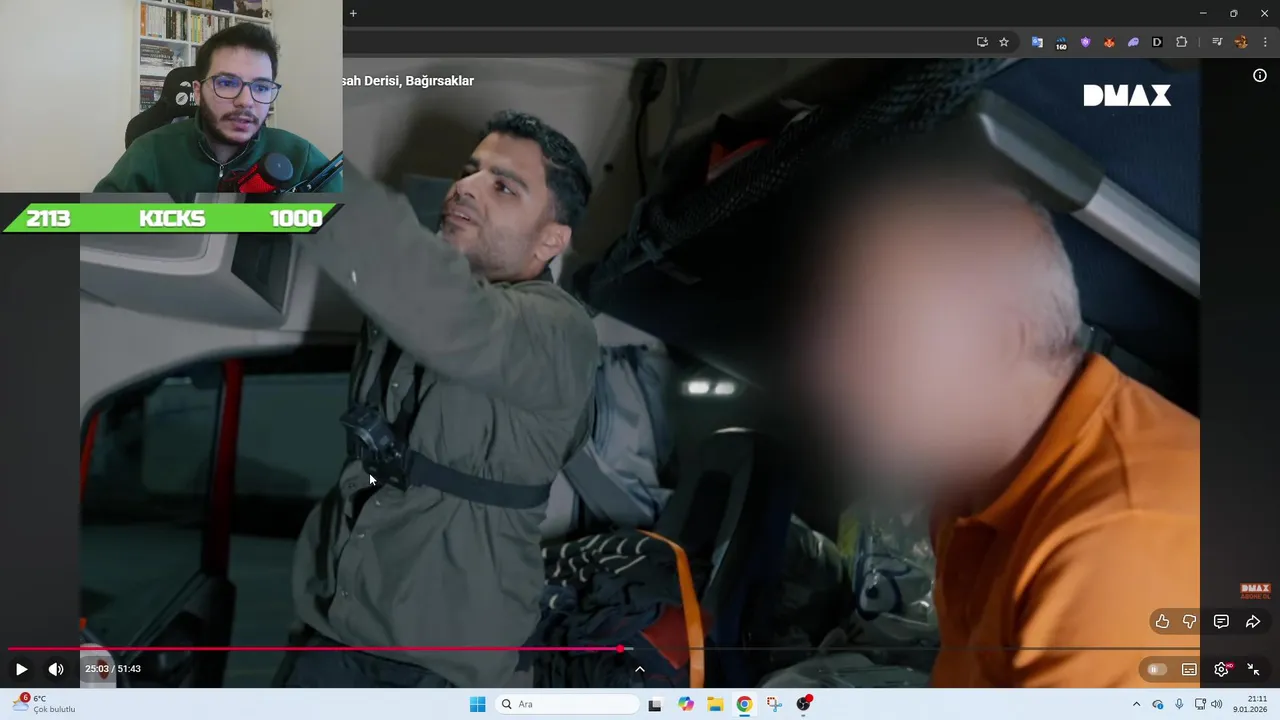Open the Chrome profile avatar
This screenshot has height=720, width=1280.
(1241, 42)
